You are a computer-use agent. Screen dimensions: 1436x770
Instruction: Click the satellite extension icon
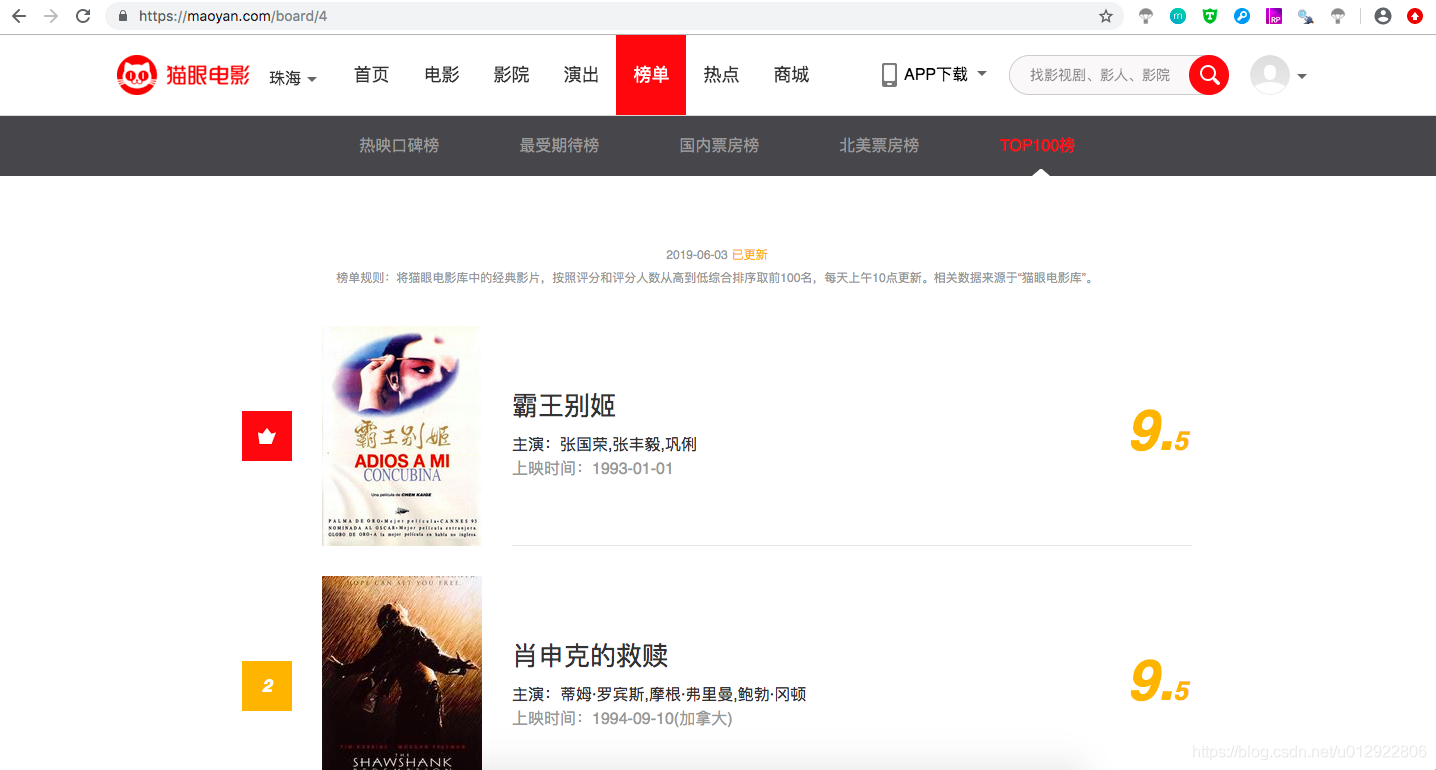click(1306, 16)
